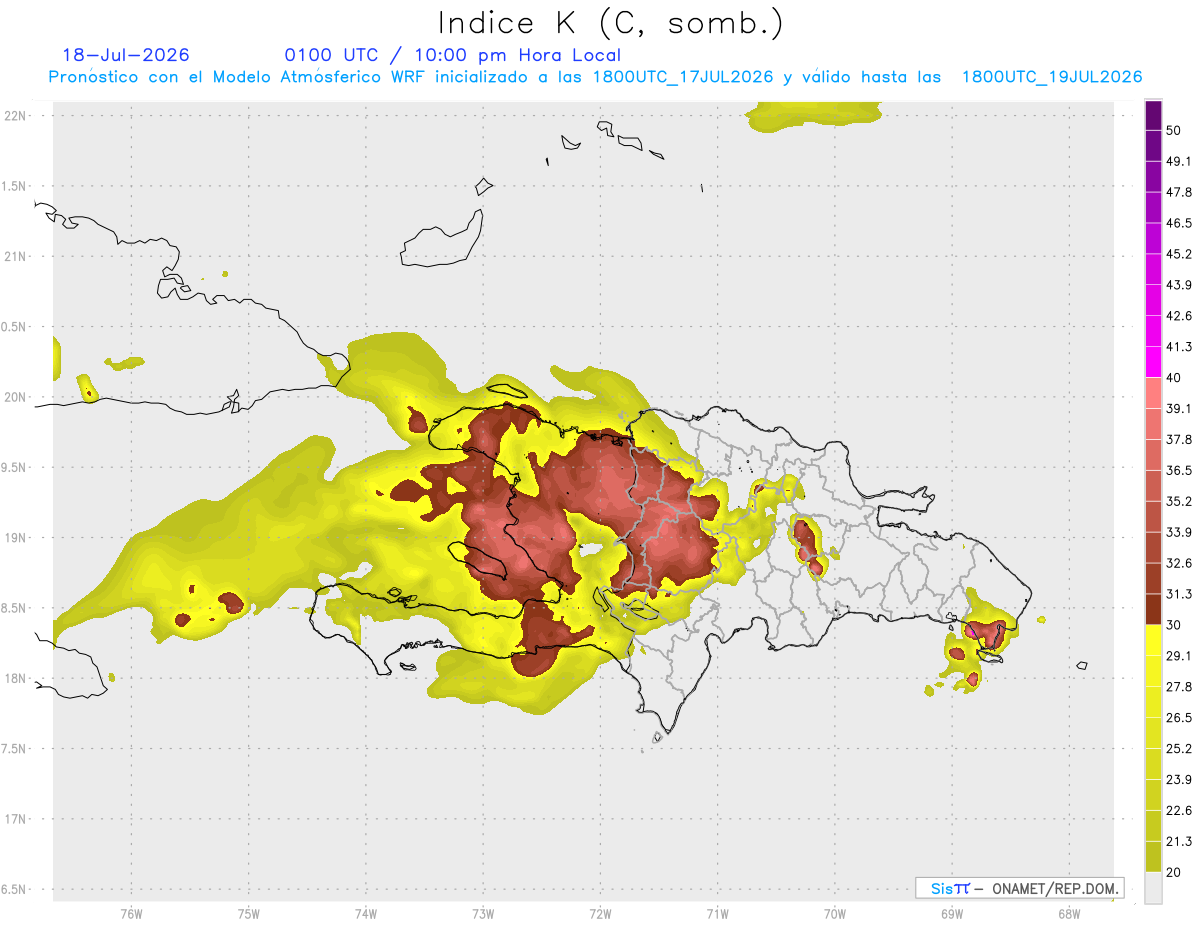Click the '73W' longitude axis label
Image resolution: width=1200 pixels, height=927 pixels.
click(483, 914)
